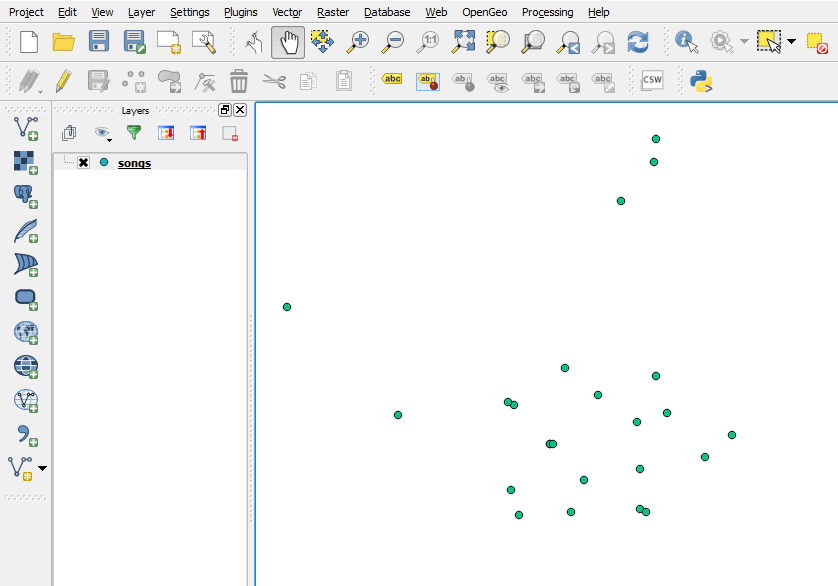This screenshot has width=838, height=586.
Task: Click the Add Vector Layer icon
Action: [x=25, y=127]
